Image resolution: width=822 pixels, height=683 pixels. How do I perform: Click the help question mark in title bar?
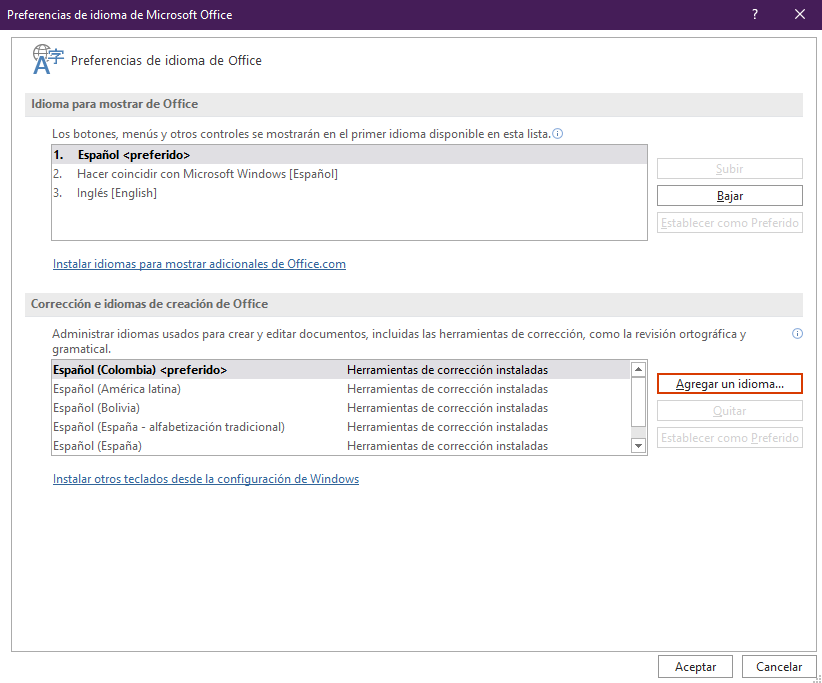point(754,14)
